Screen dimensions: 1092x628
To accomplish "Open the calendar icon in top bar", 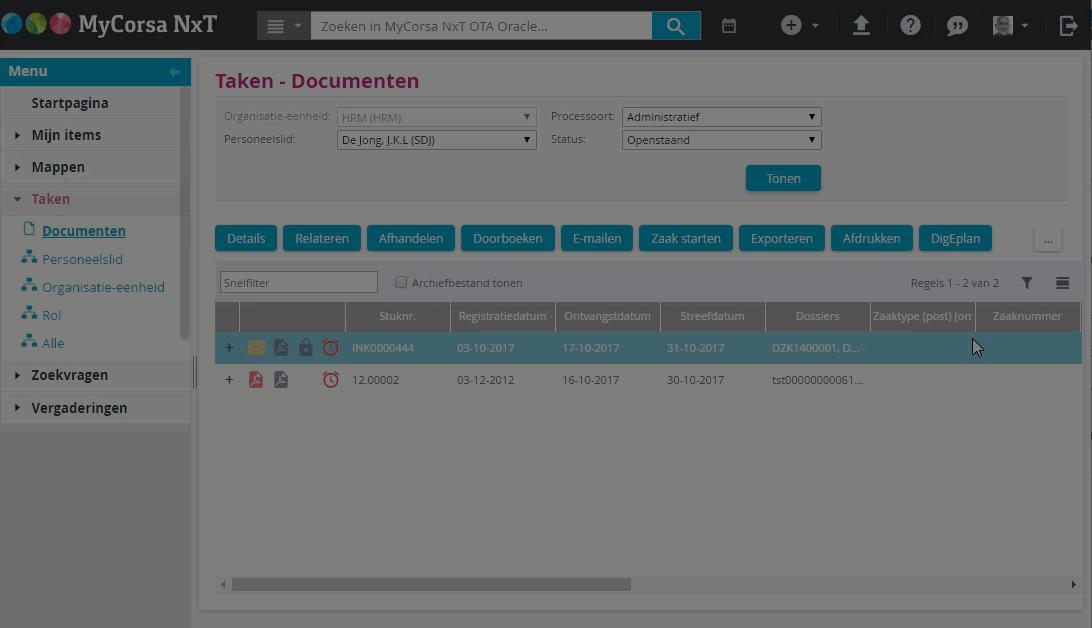I will coord(728,26).
